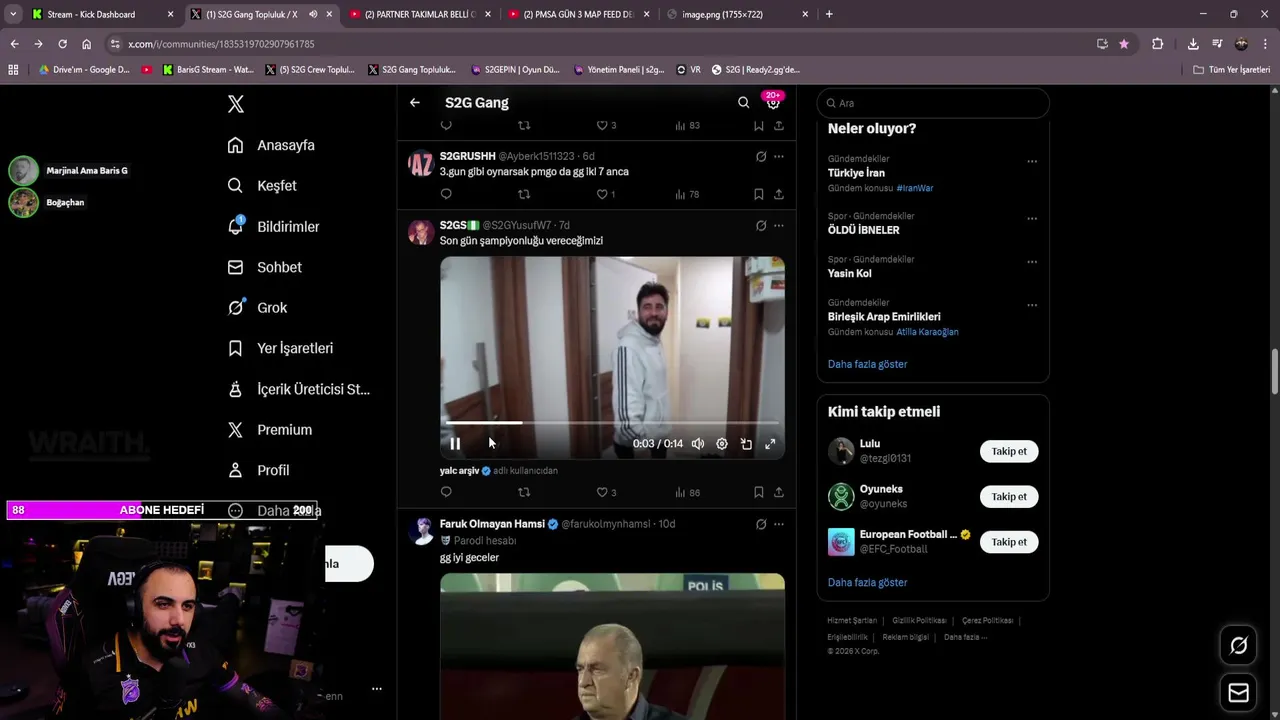
Task: Click the X logo in sidebar
Action: pos(236,104)
